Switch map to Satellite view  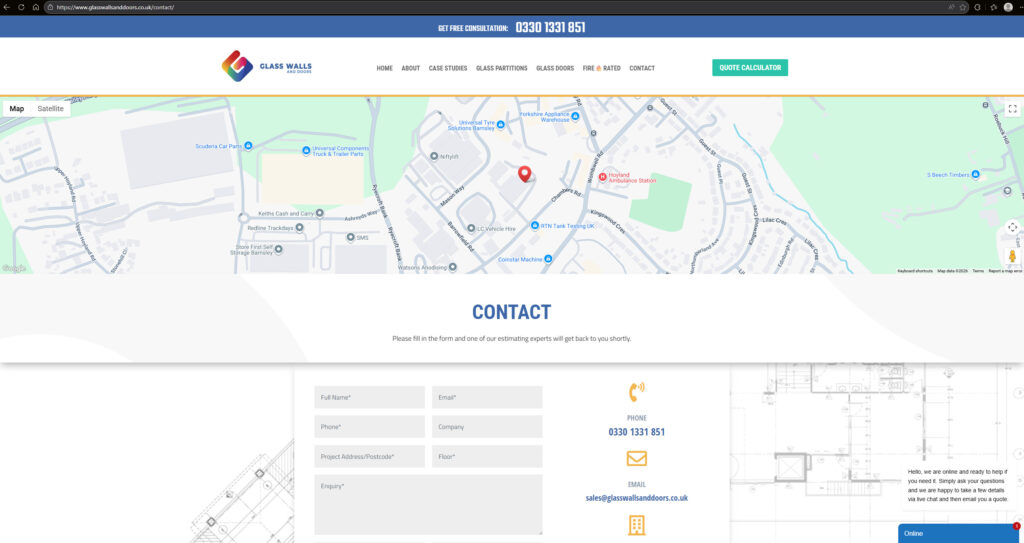[50, 108]
